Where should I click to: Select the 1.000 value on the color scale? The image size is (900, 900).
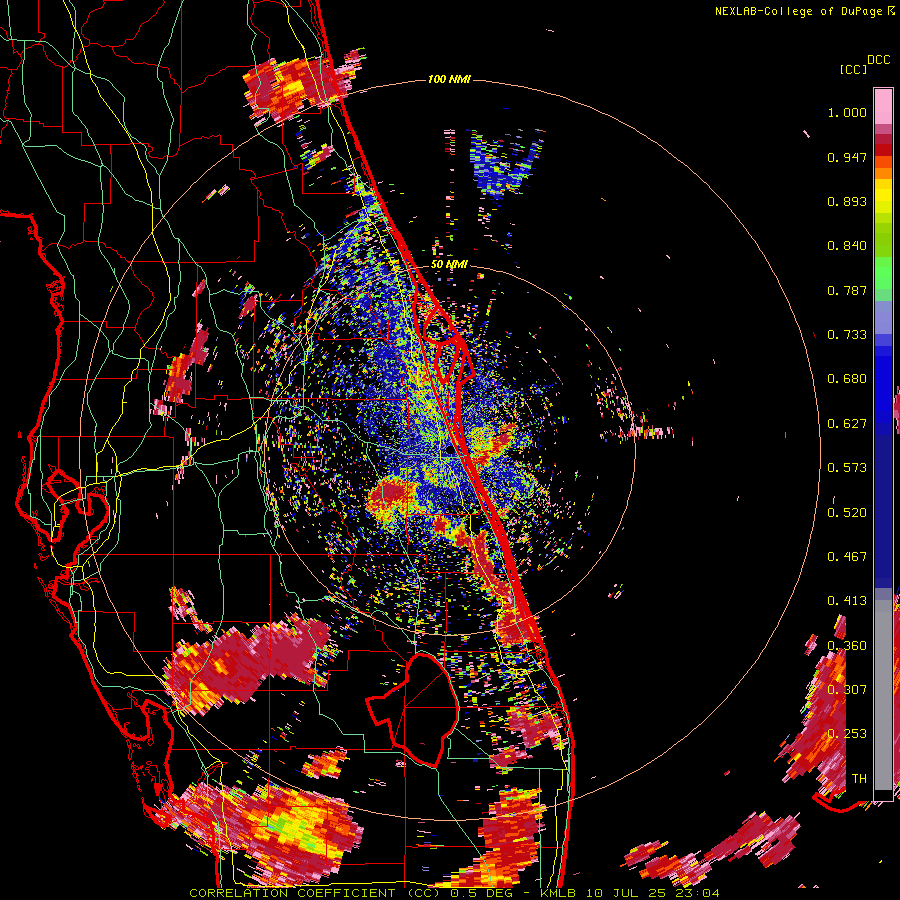[847, 112]
